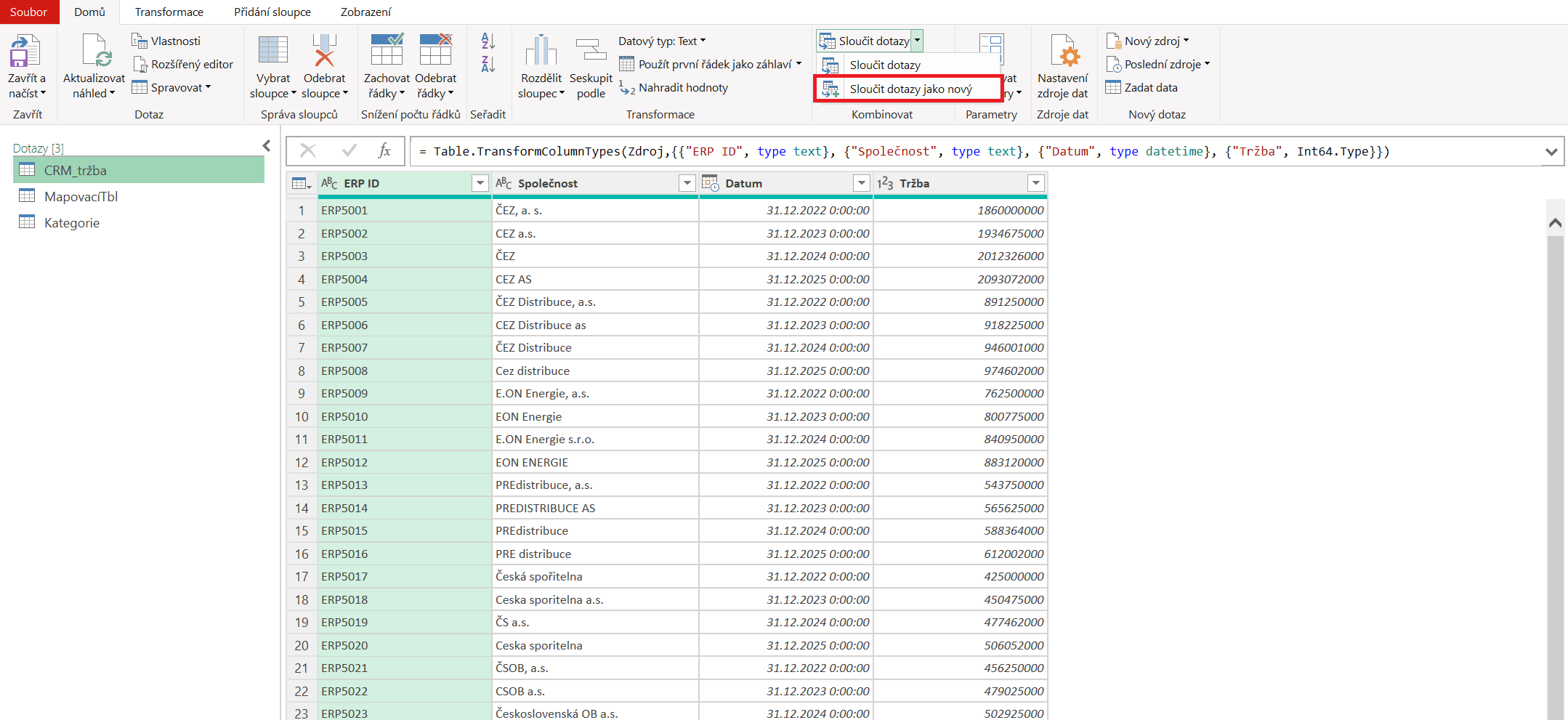Collapse the Dotazy queries pane
Viewport: 1568px width, 720px height.
click(x=267, y=146)
